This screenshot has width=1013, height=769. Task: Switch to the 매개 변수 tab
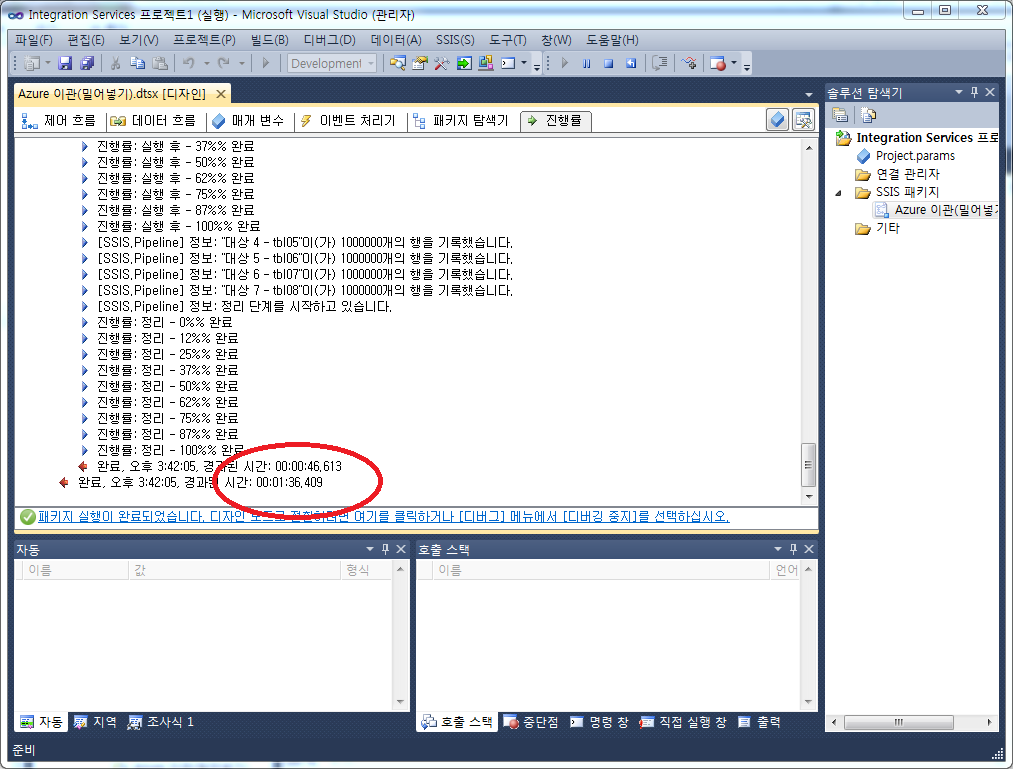coord(248,121)
